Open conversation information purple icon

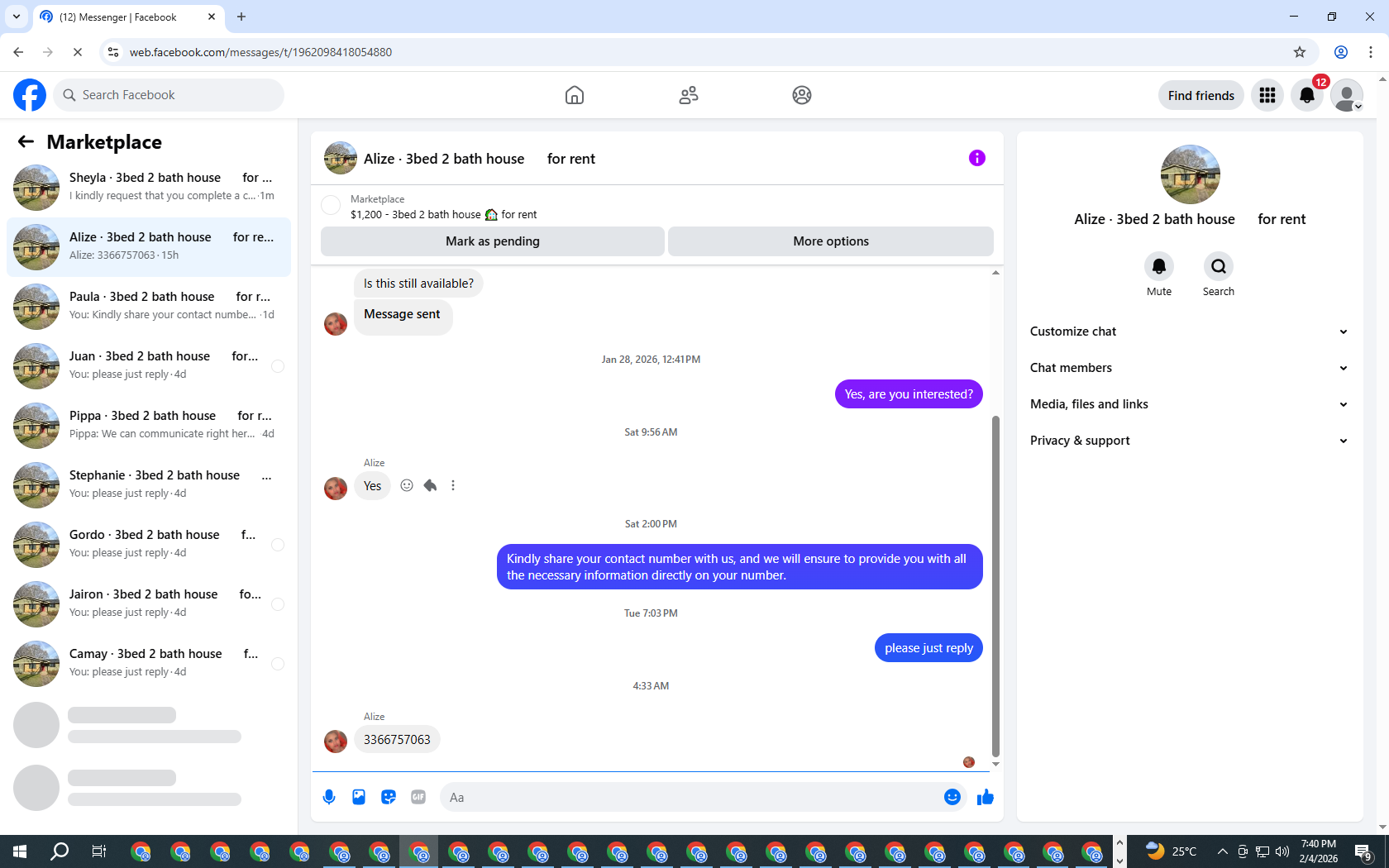pyautogui.click(x=977, y=158)
